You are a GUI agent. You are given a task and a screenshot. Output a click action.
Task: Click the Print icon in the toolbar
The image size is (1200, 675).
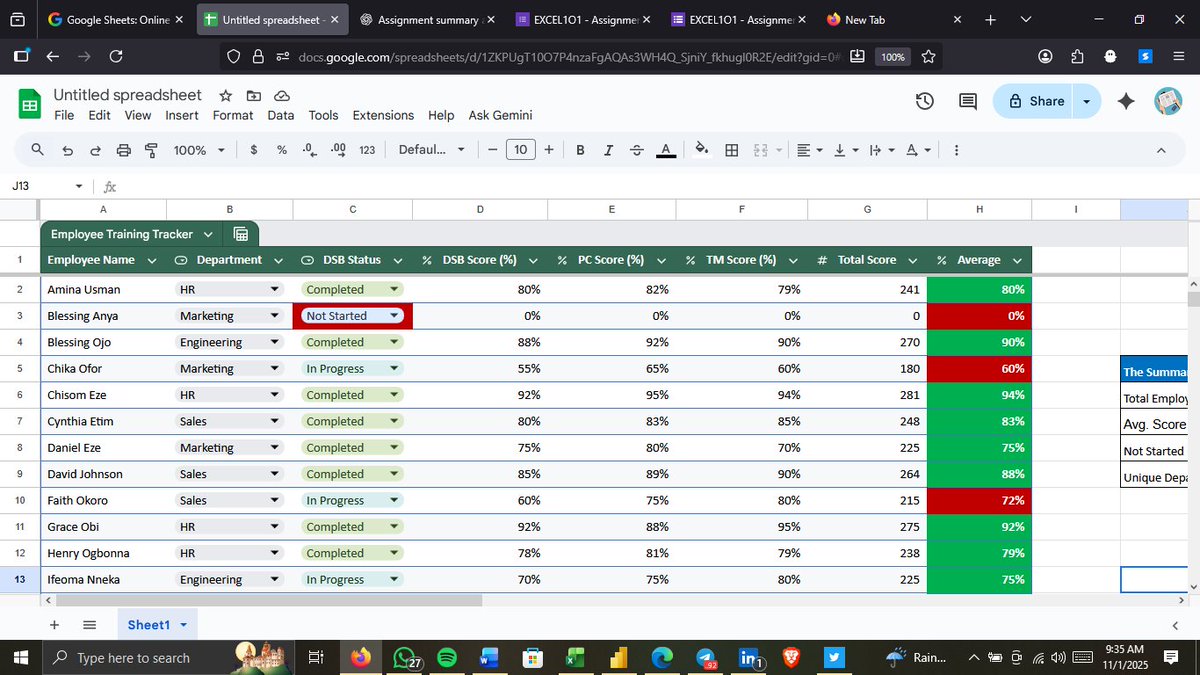[124, 149]
